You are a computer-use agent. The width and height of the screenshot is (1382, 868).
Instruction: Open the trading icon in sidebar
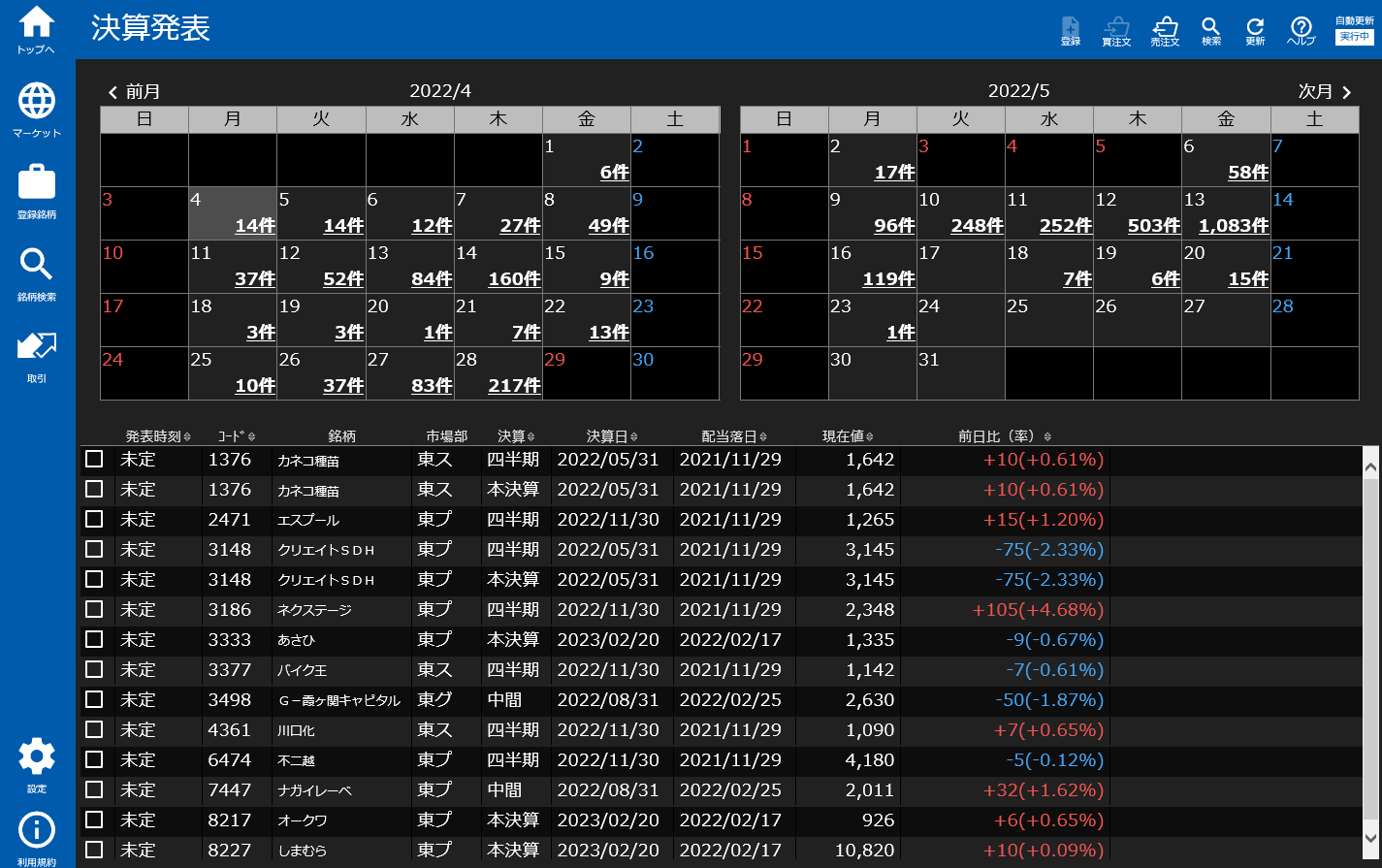[37, 356]
